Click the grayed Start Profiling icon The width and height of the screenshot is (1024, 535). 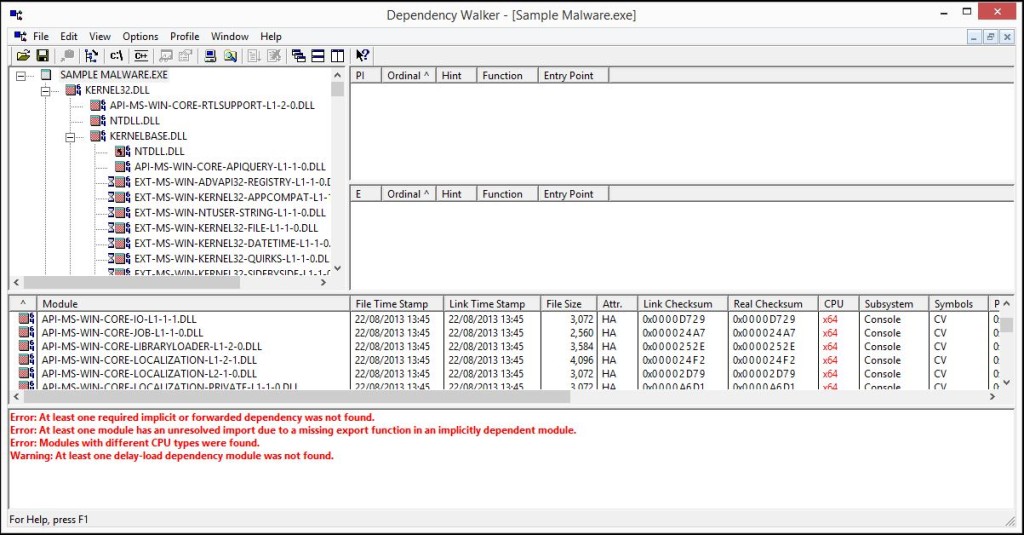click(x=254, y=56)
